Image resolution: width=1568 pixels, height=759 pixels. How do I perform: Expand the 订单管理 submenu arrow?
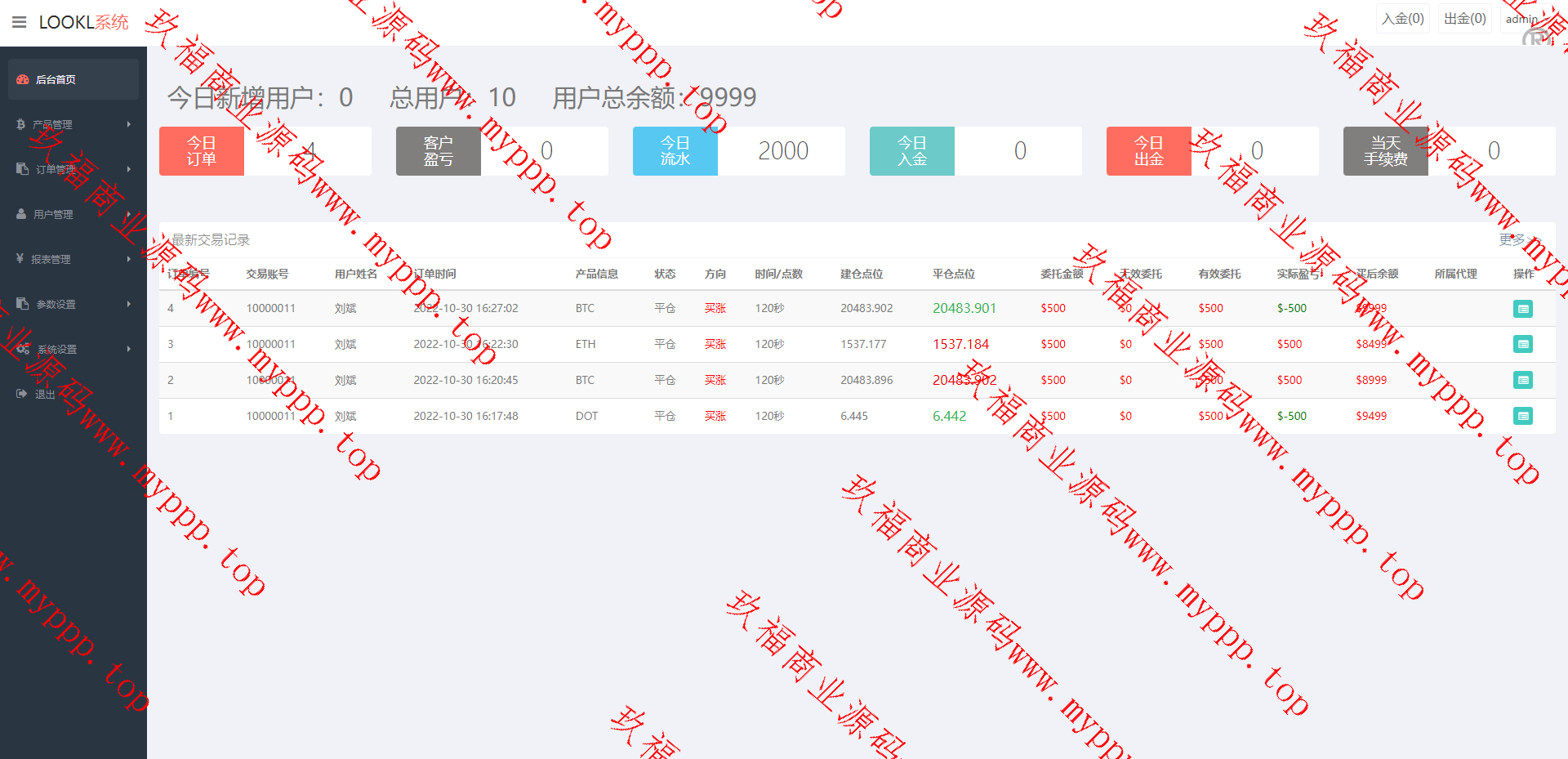pos(129,169)
